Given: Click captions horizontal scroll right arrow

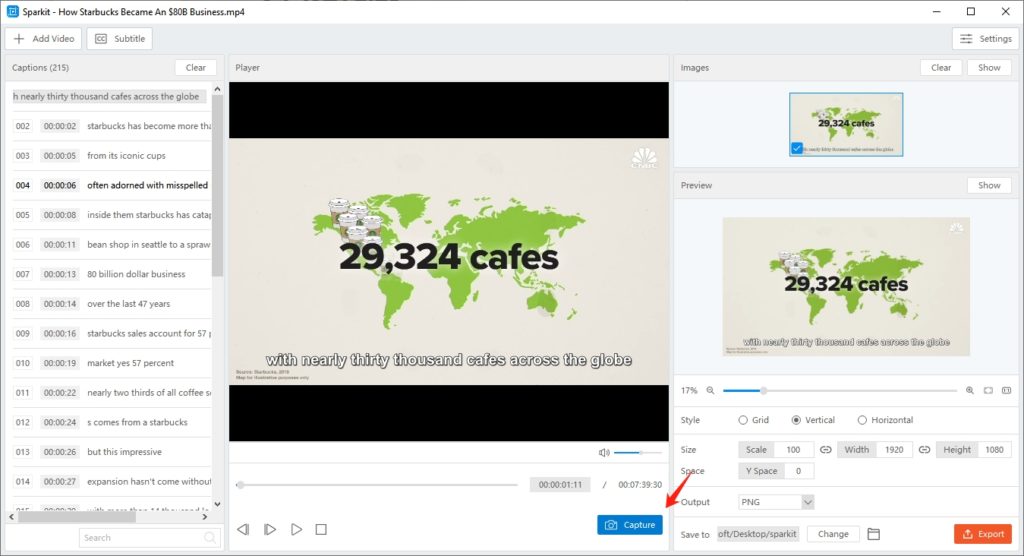Looking at the screenshot, I should [204, 517].
